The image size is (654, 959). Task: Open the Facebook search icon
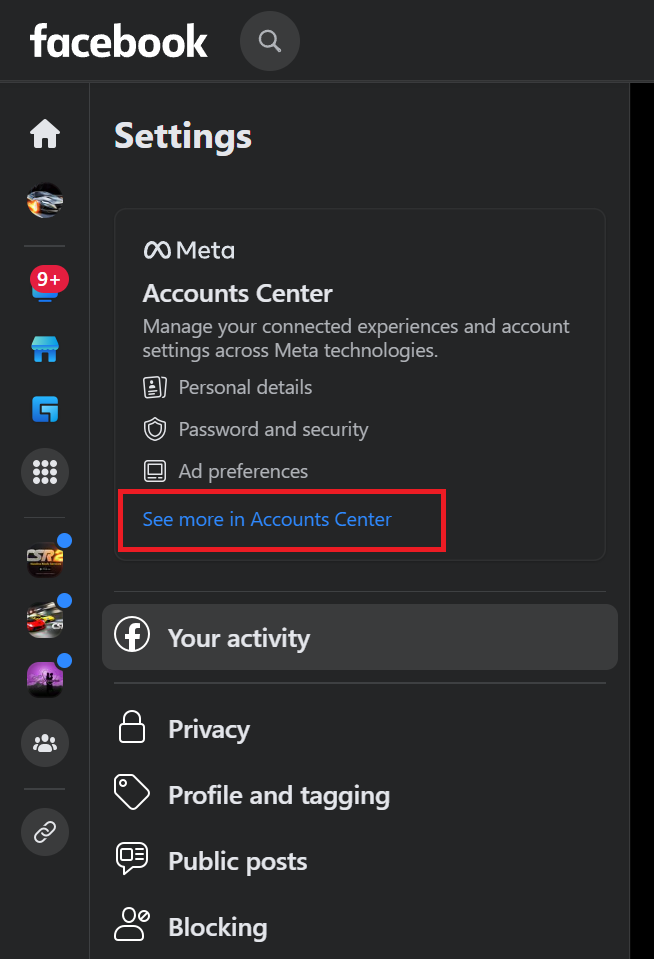pyautogui.click(x=270, y=41)
